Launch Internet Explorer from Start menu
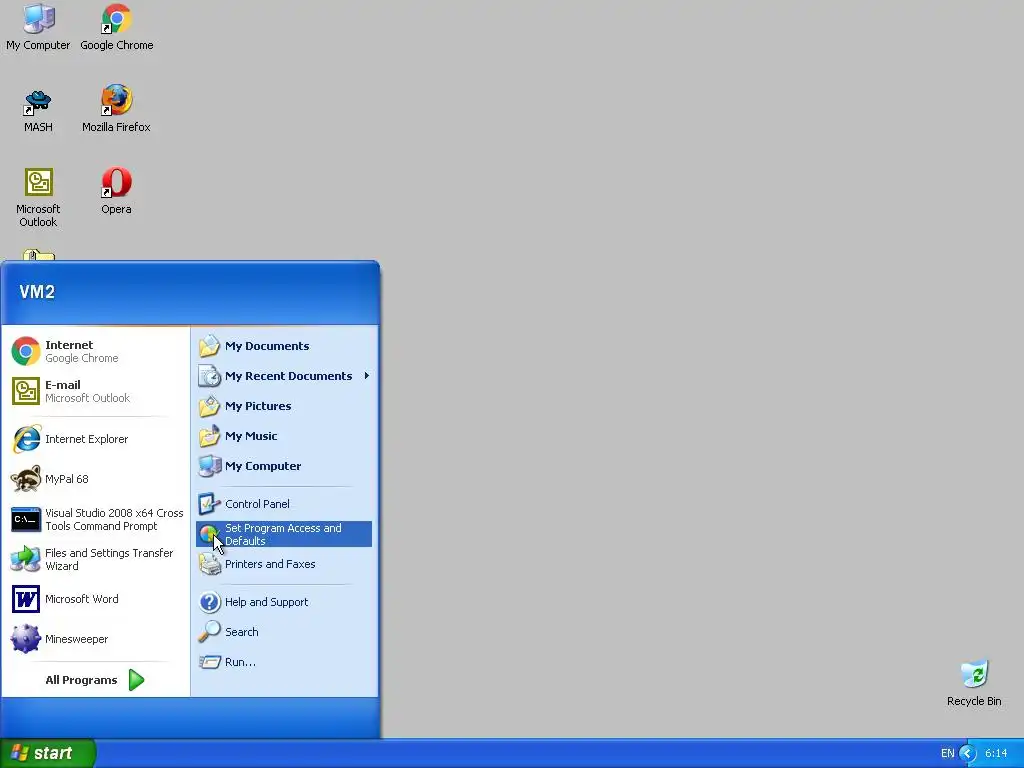Screen dimensions: 1024x768 pos(95,439)
